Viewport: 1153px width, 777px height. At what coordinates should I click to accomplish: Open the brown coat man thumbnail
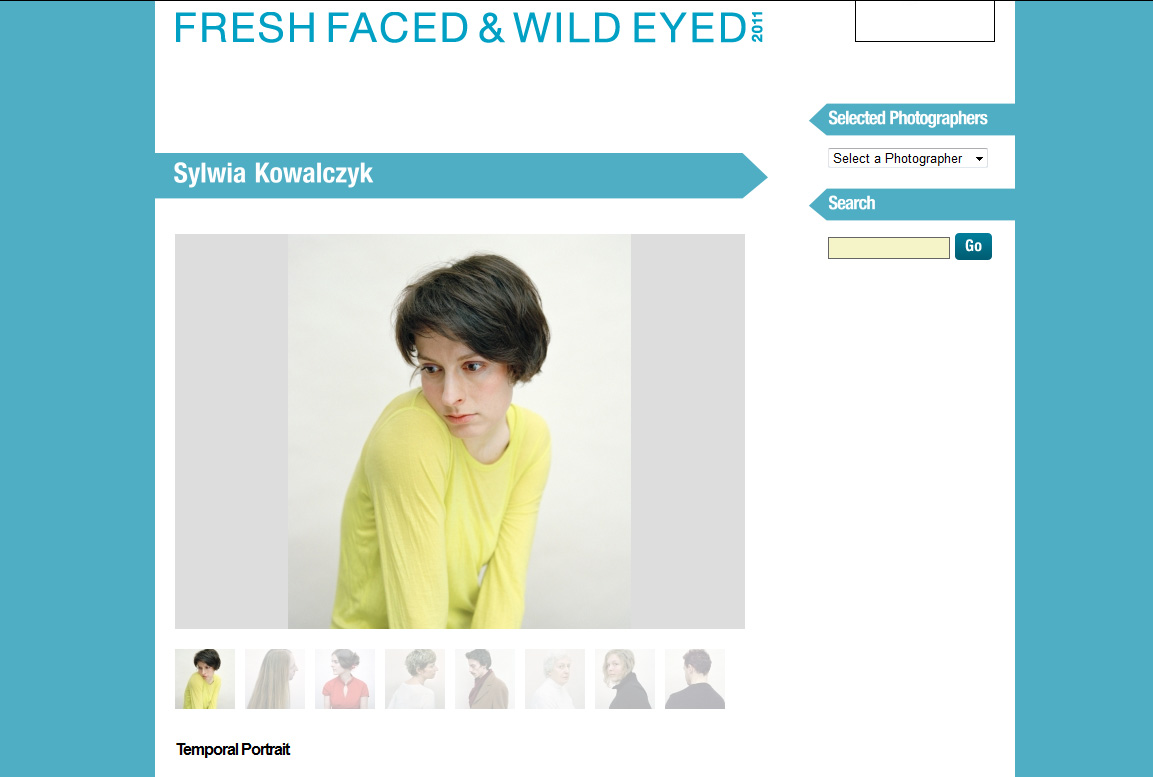[x=485, y=678]
